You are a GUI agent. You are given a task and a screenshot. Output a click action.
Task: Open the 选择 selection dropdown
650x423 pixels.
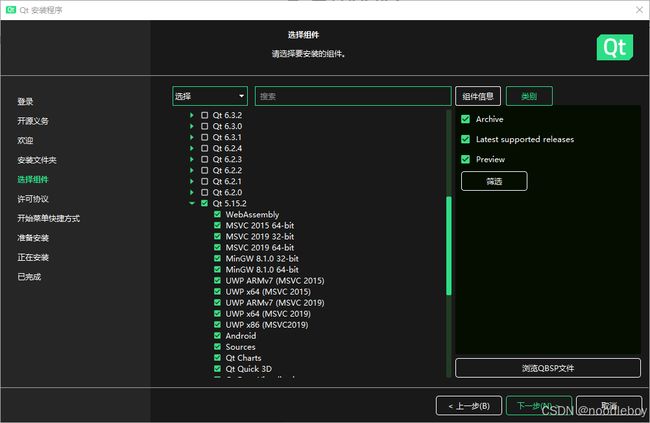210,96
